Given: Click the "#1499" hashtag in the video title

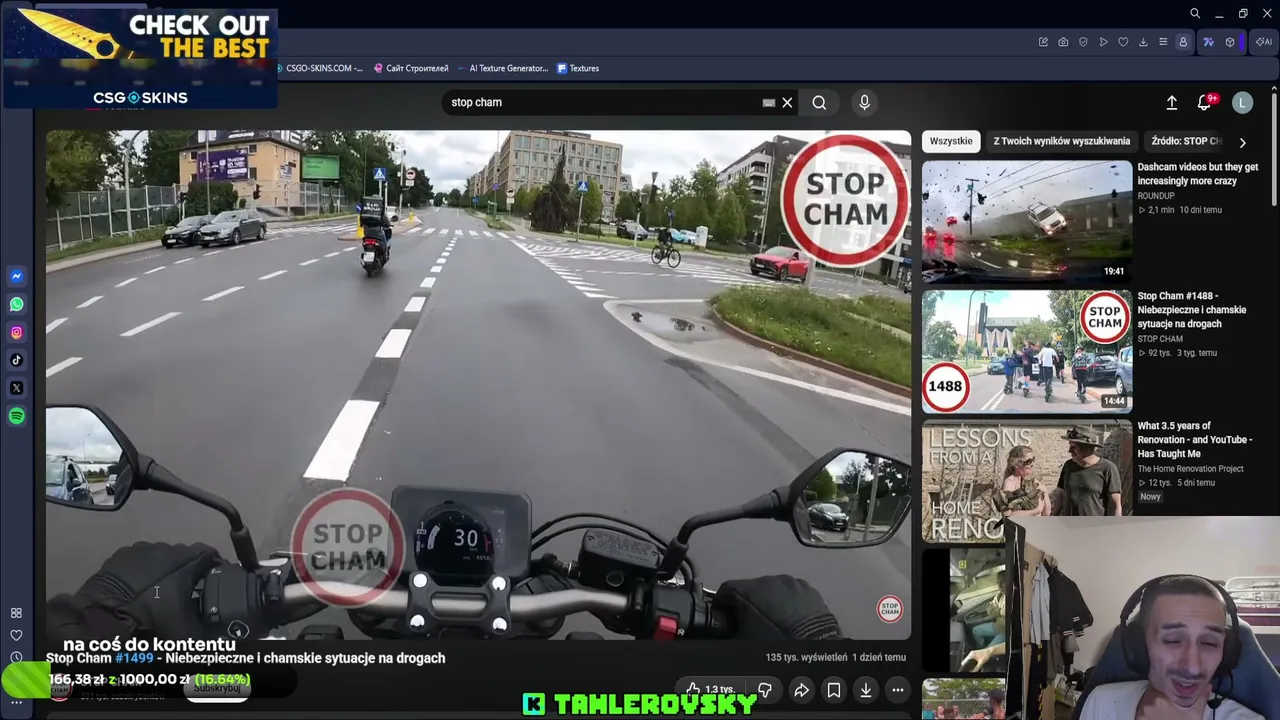Looking at the screenshot, I should pyautogui.click(x=134, y=658).
